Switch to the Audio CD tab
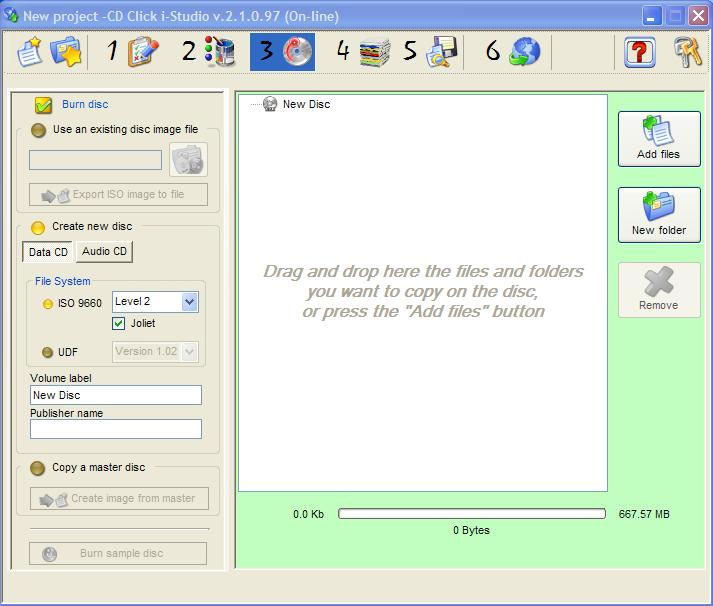 (105, 251)
